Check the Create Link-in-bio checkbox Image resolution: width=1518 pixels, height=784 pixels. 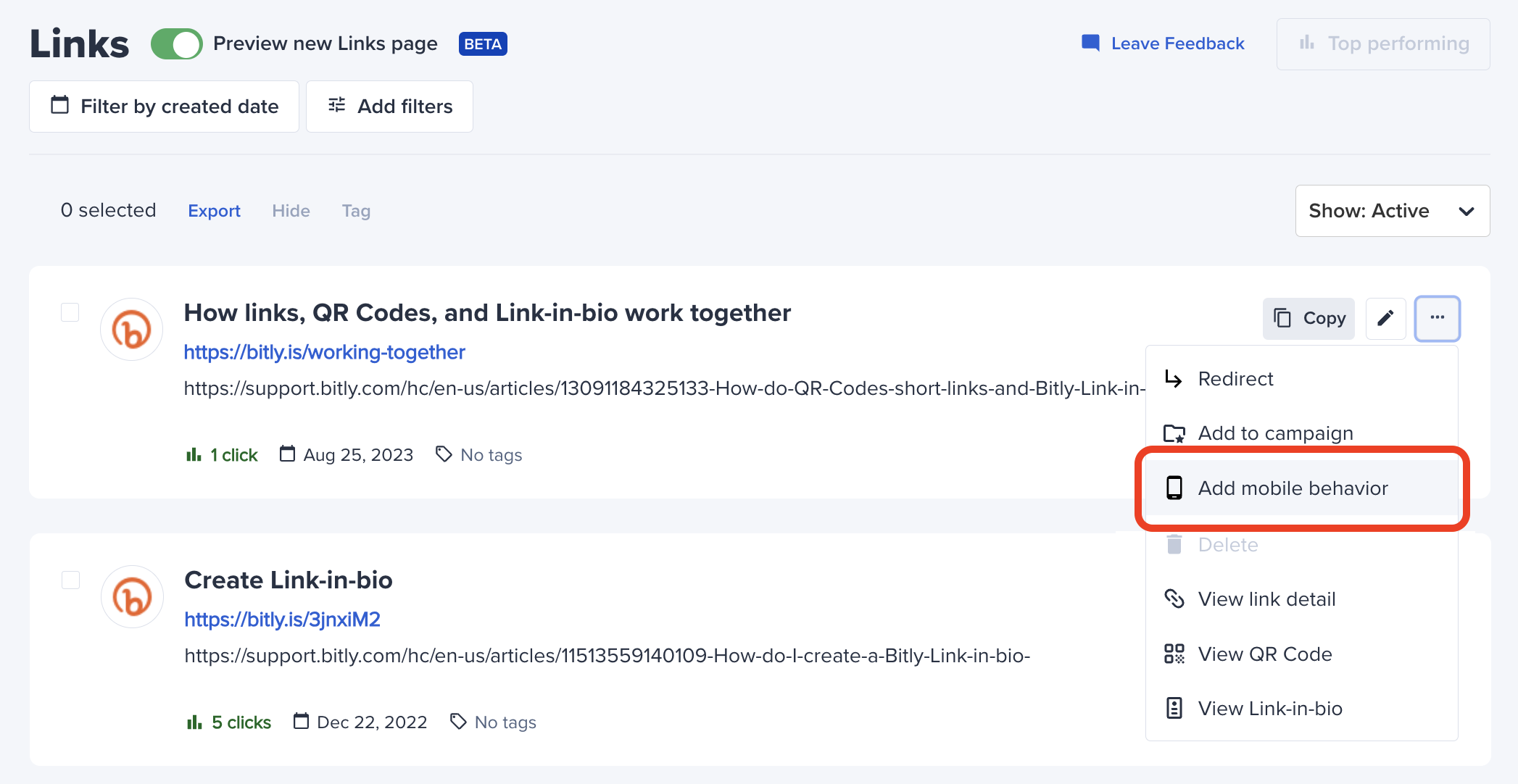70,580
